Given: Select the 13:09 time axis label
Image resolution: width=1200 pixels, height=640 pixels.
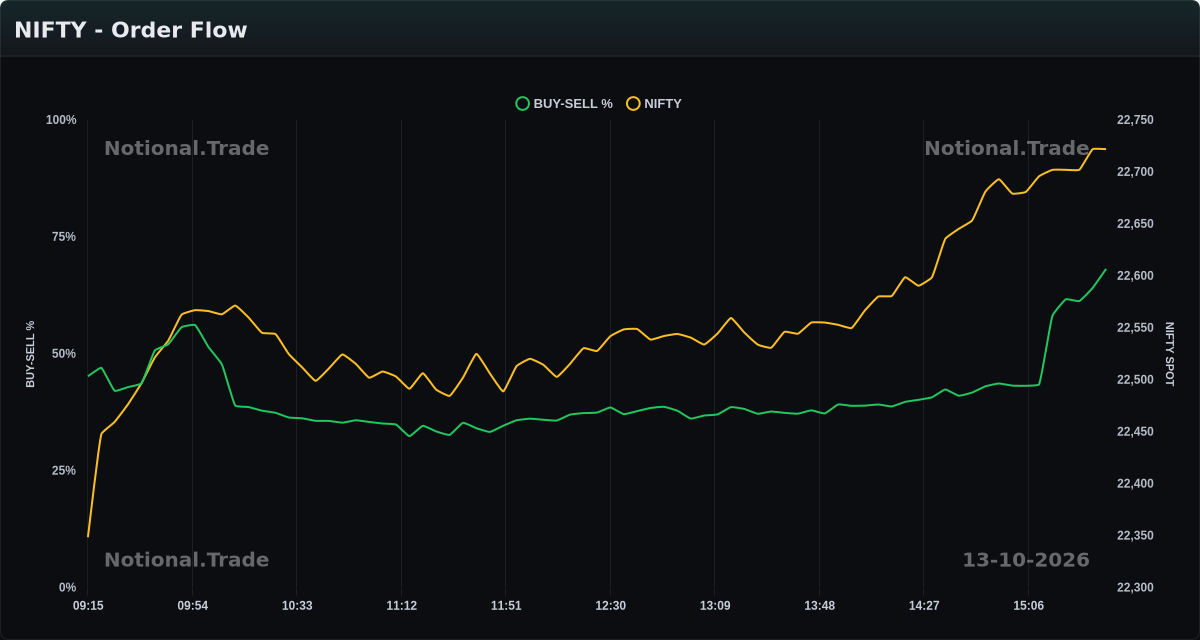Looking at the screenshot, I should 715,606.
